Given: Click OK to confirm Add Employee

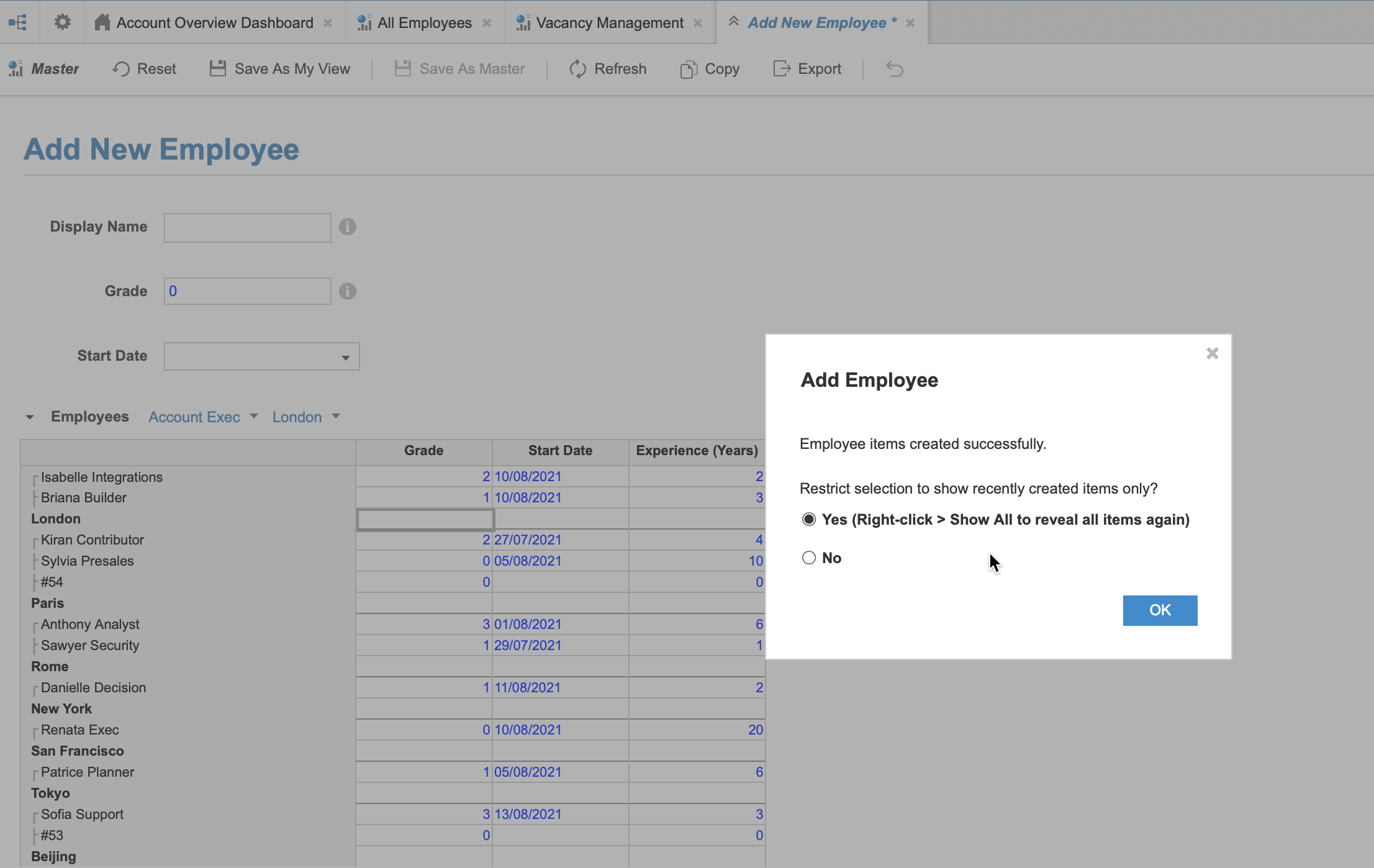Looking at the screenshot, I should [1160, 610].
